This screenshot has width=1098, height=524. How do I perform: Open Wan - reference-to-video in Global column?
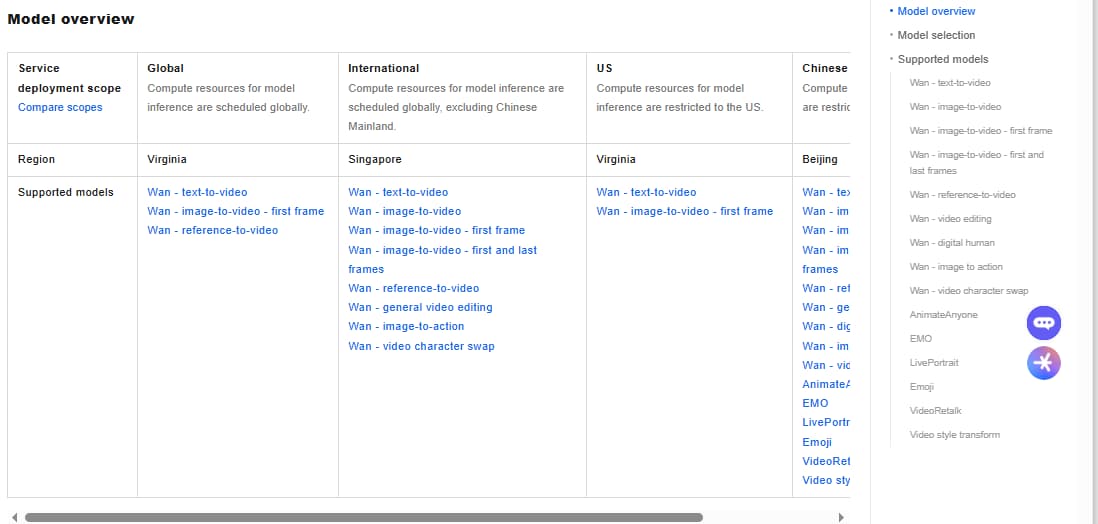coord(212,230)
